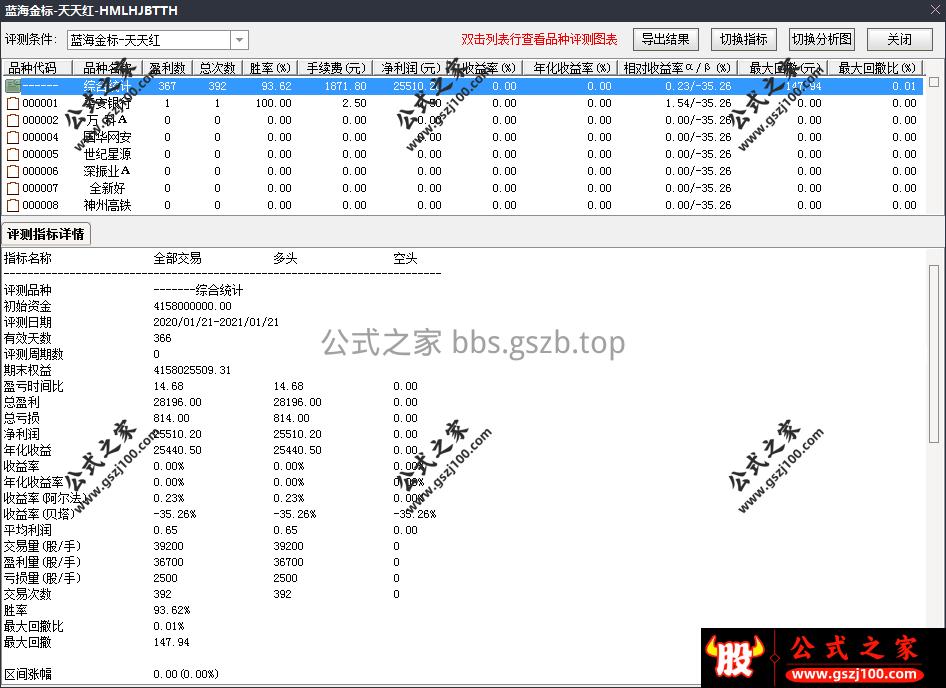Sort by the 年化收益率(%) column header

coord(571,68)
